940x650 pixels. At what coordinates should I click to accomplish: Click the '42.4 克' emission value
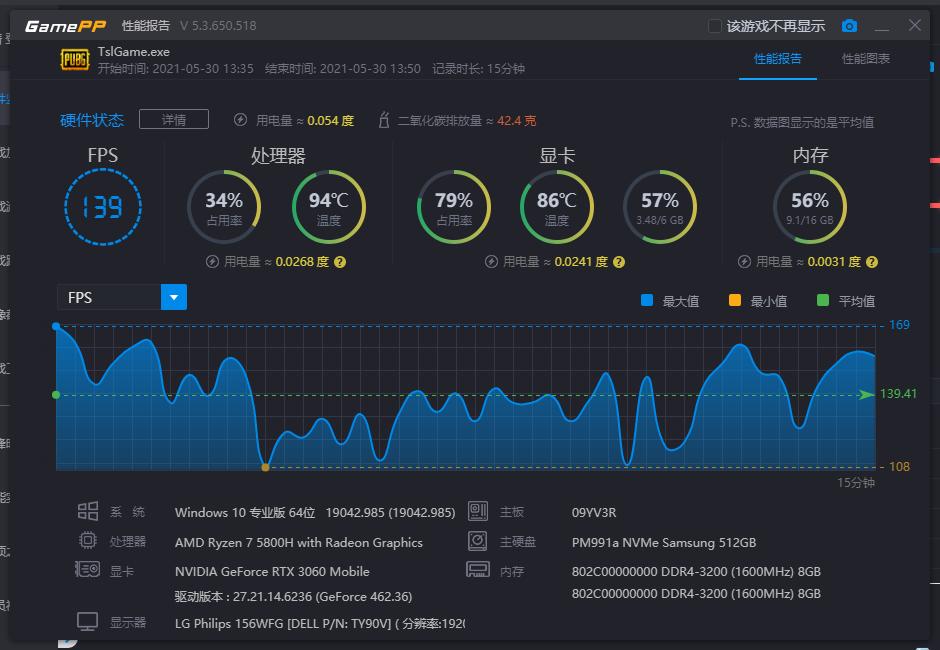[x=517, y=121]
